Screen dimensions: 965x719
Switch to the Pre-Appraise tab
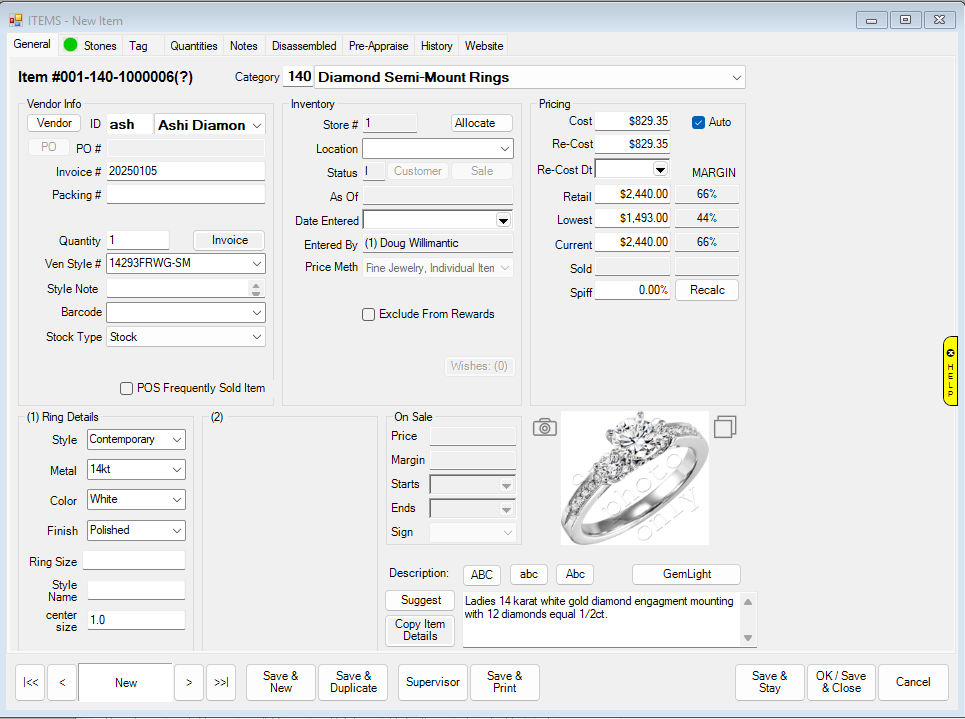[378, 46]
